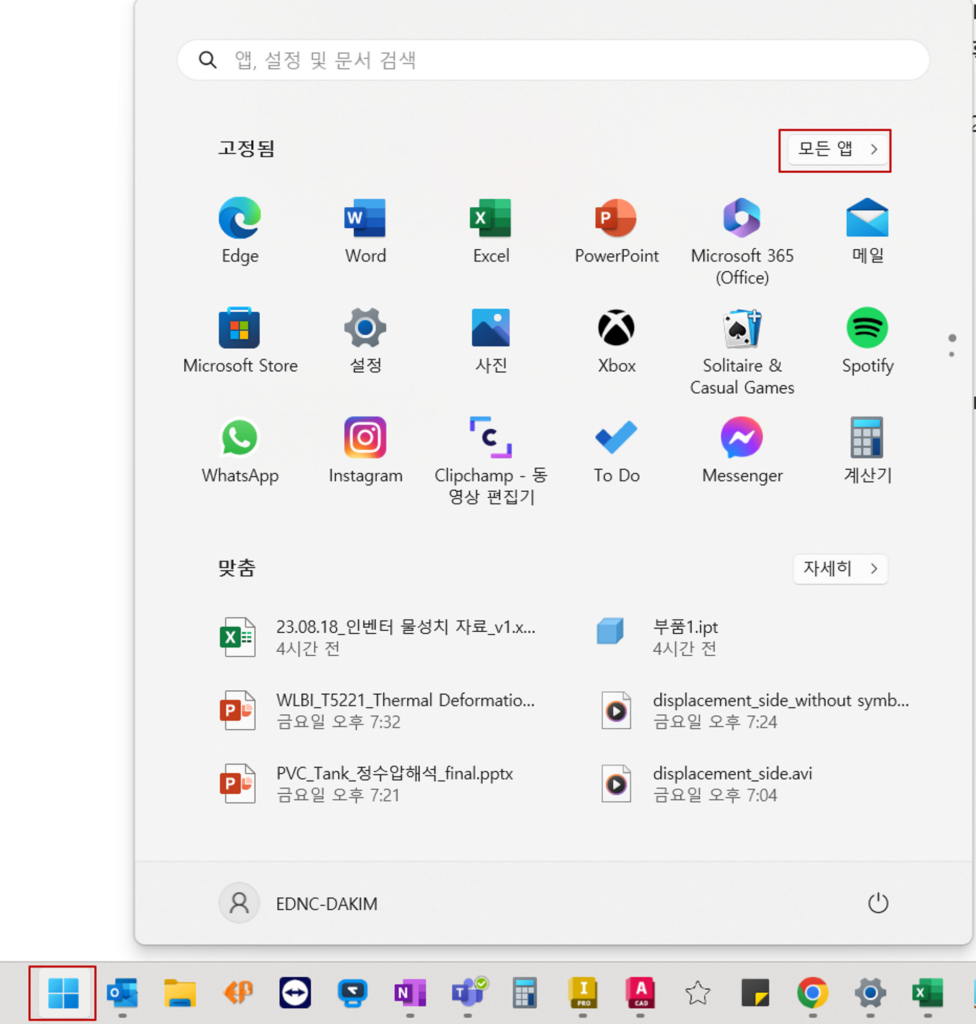Open AutoCAD from the taskbar
Screen dimensions: 976x1024
click(x=640, y=993)
